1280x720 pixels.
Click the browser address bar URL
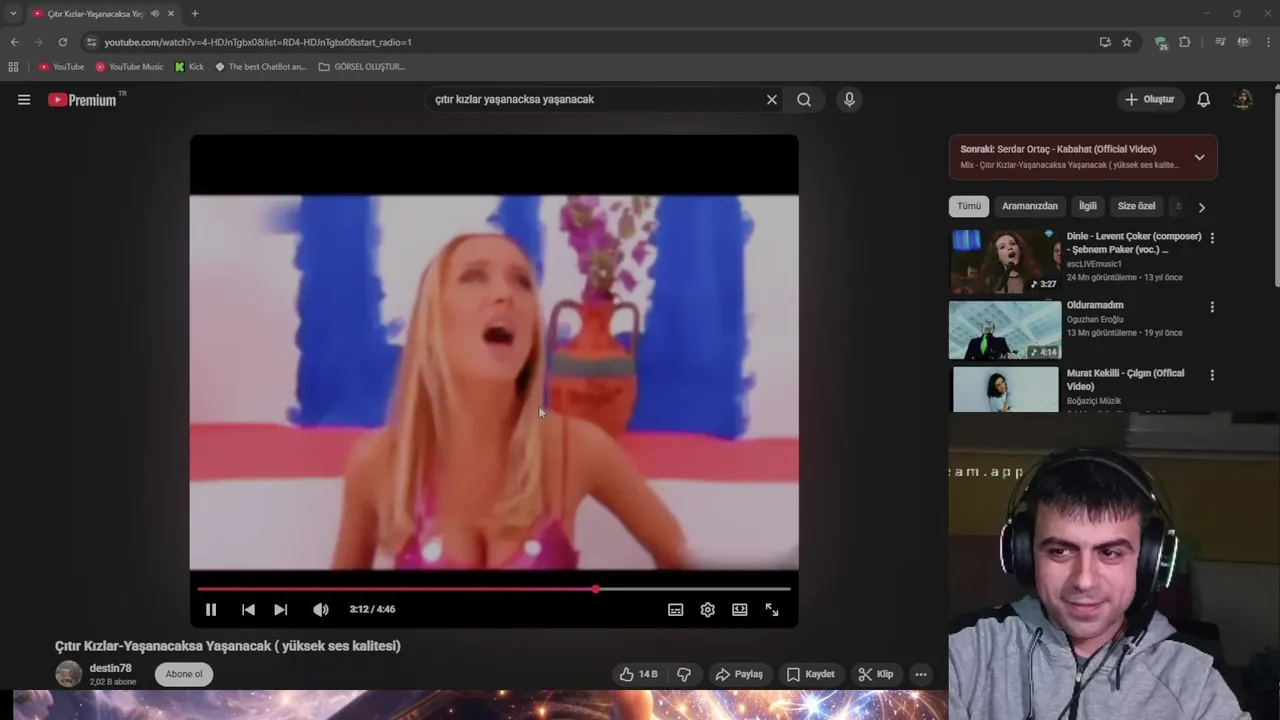click(258, 42)
